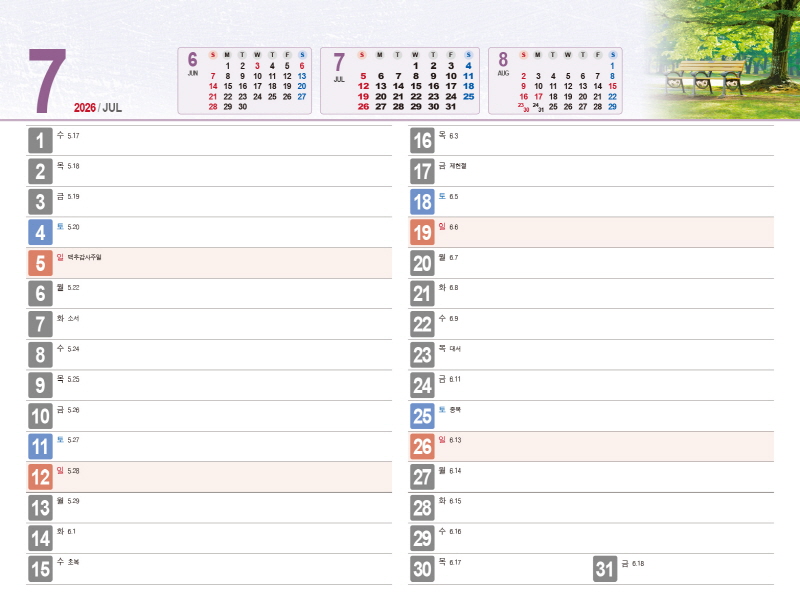Click the July mini calendar

click(400, 80)
